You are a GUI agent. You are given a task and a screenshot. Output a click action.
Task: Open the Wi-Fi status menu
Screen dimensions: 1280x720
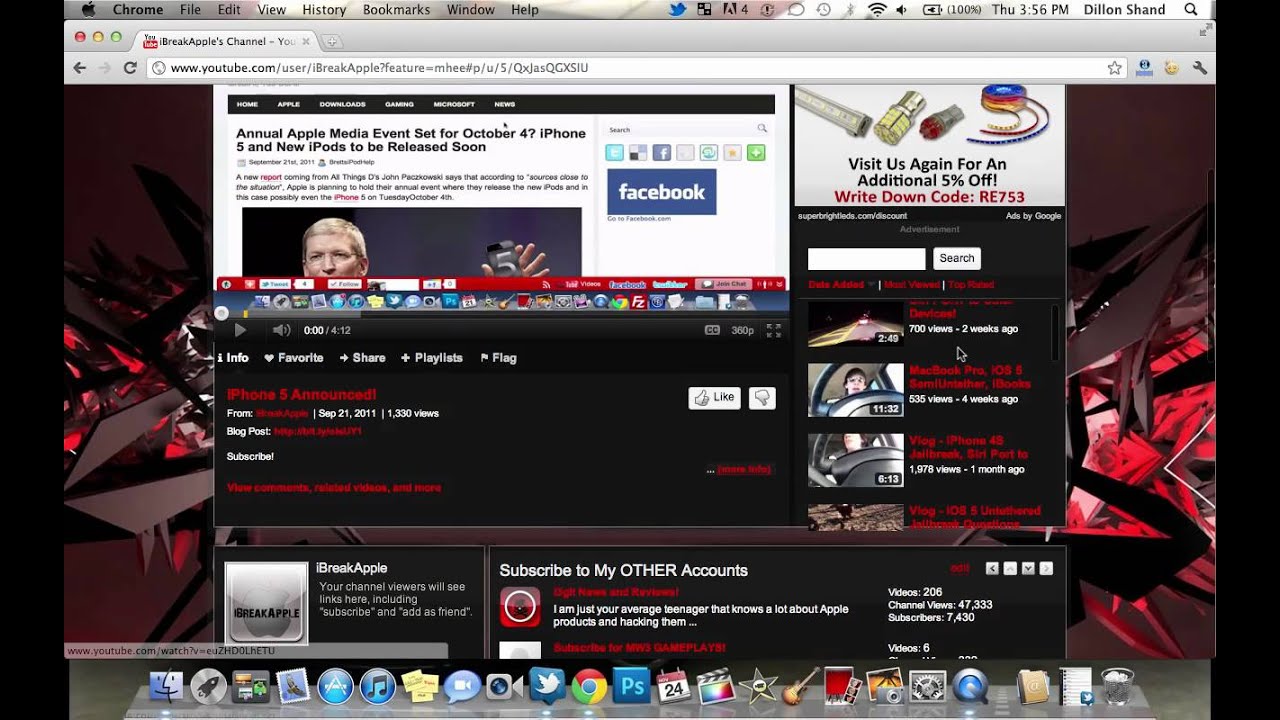pyautogui.click(x=877, y=9)
